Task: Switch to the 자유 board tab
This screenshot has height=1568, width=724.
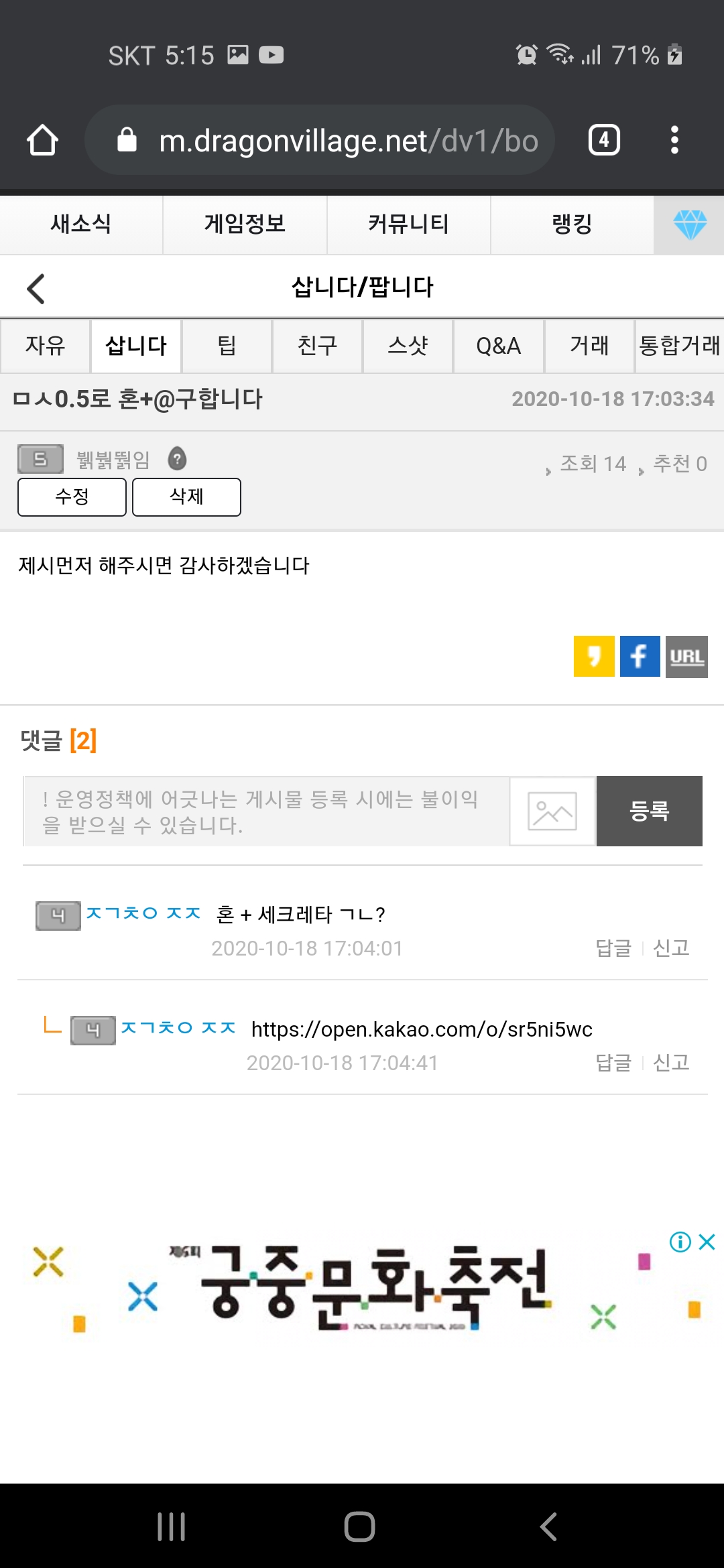Action: pos(45,346)
